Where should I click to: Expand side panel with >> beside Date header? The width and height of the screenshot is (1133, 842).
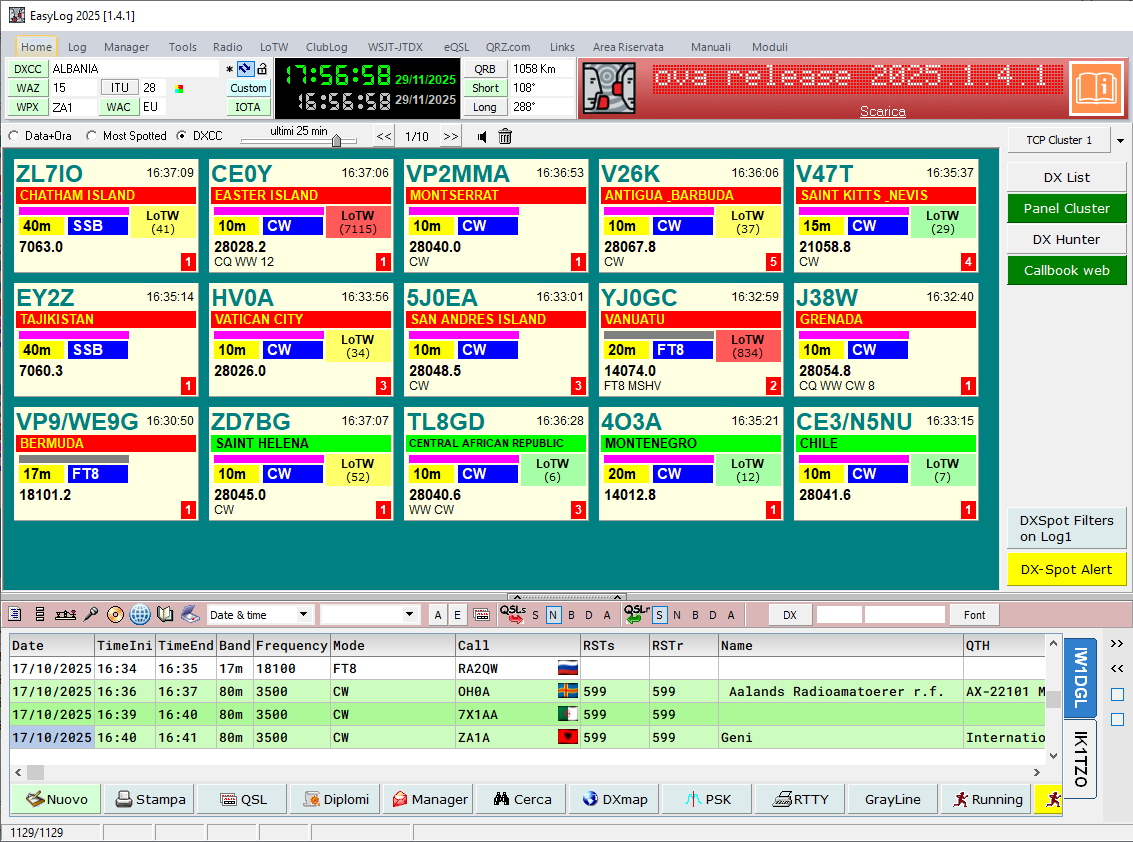pos(1117,643)
